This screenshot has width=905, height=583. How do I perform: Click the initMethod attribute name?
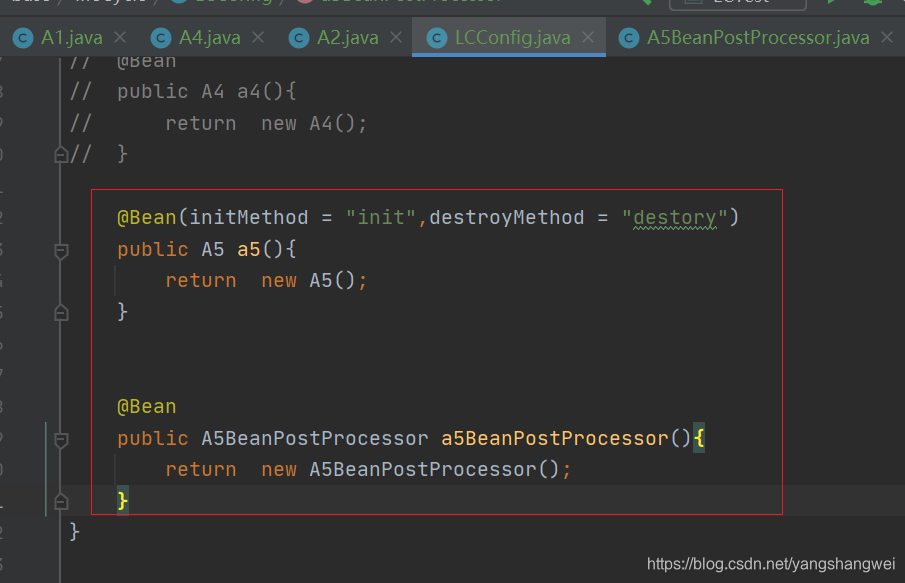pos(249,218)
